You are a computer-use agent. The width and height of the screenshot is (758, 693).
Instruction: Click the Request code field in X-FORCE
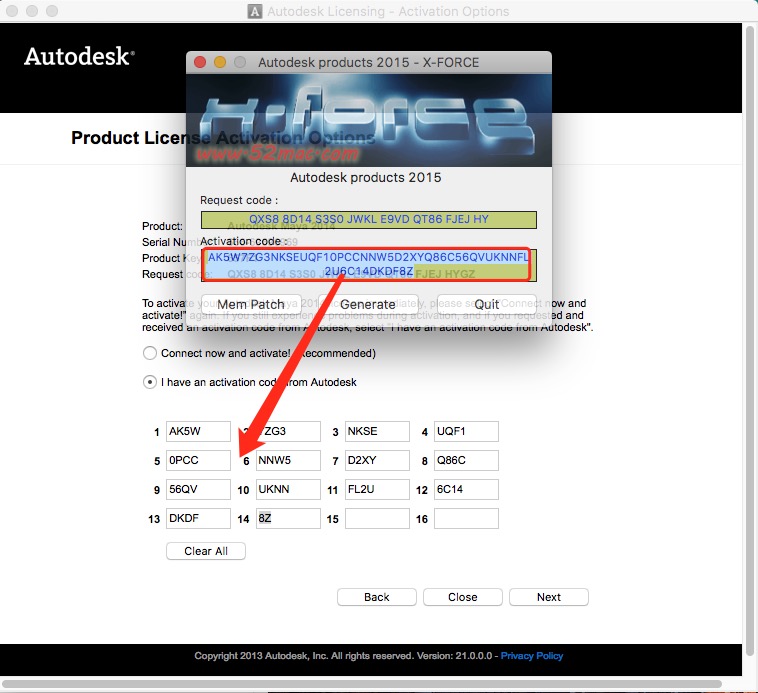click(369, 220)
